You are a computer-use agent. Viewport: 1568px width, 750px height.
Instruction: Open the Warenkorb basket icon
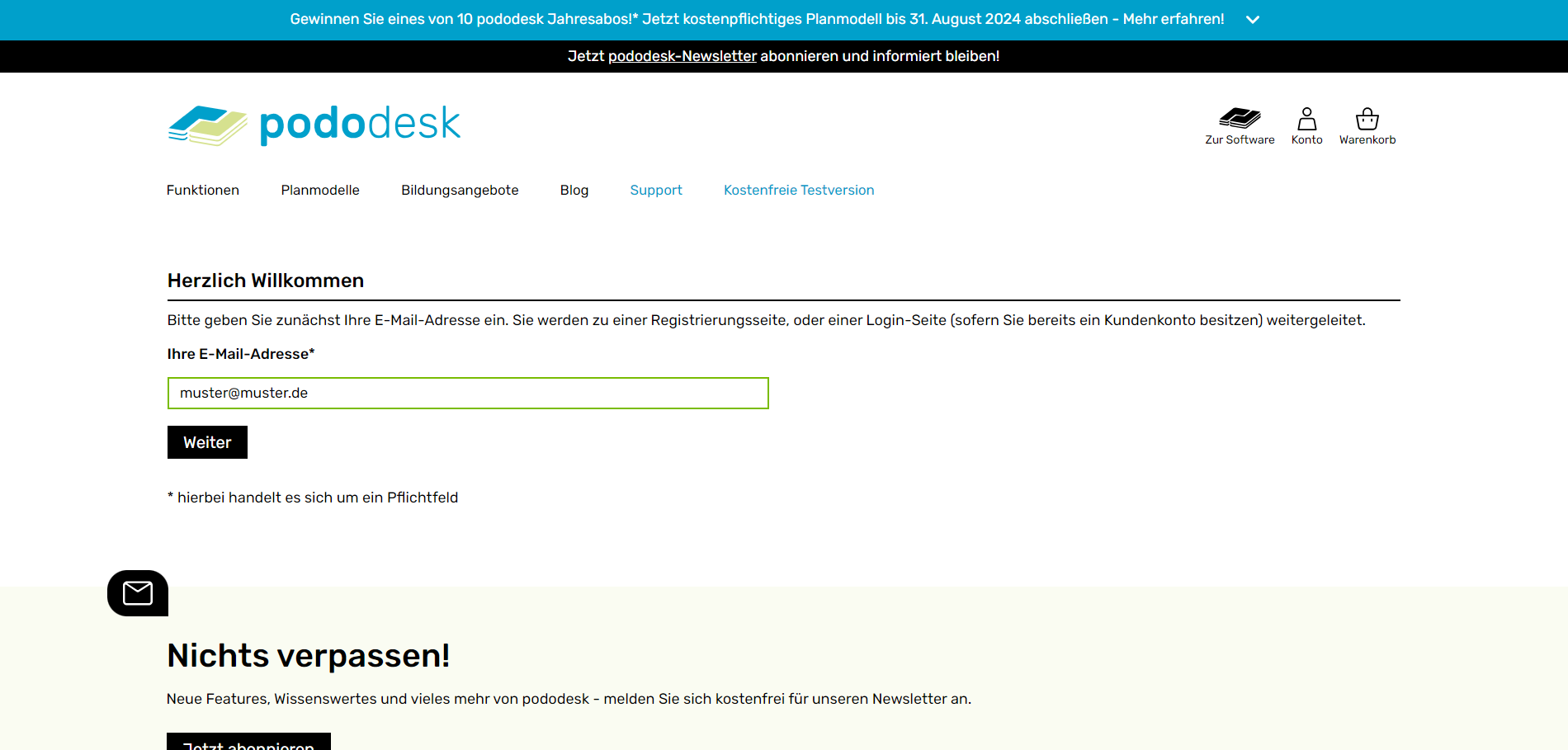pos(1367,126)
